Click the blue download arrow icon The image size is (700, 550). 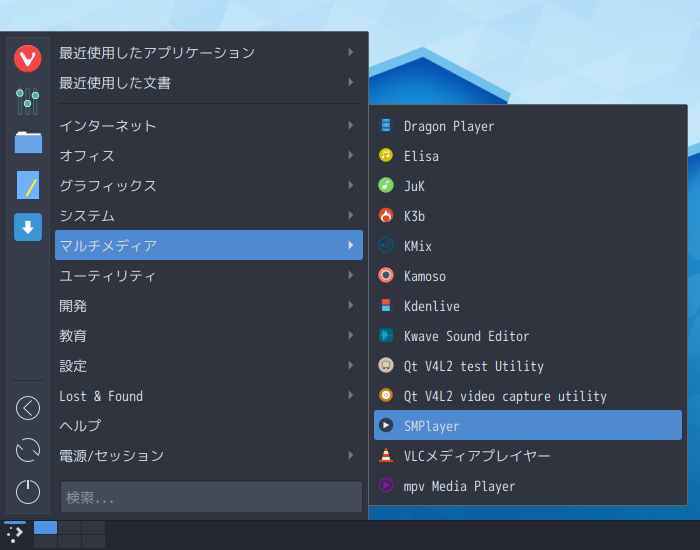28,227
